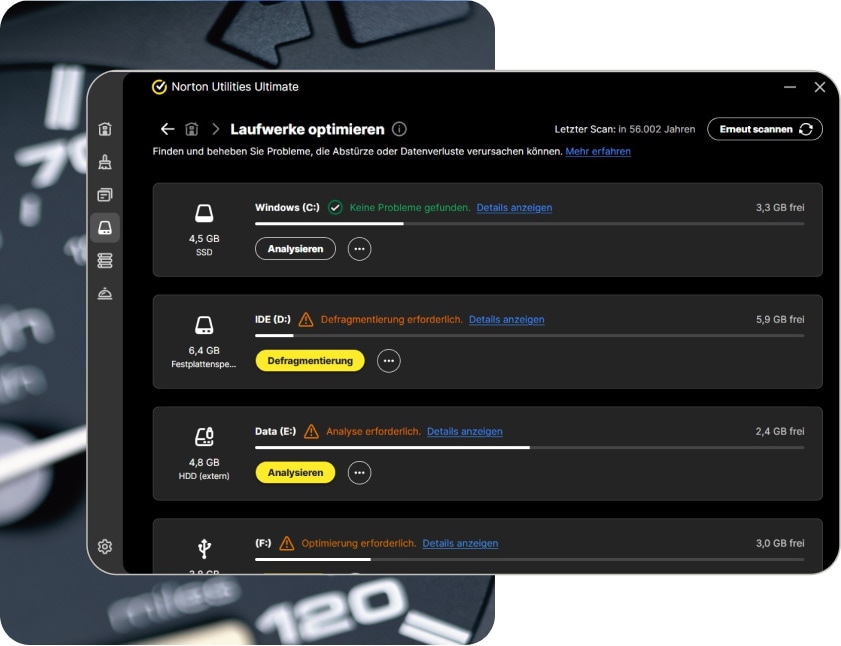Open the duplicate files icon in sidebar
This screenshot has width=841, height=646.
(x=107, y=196)
